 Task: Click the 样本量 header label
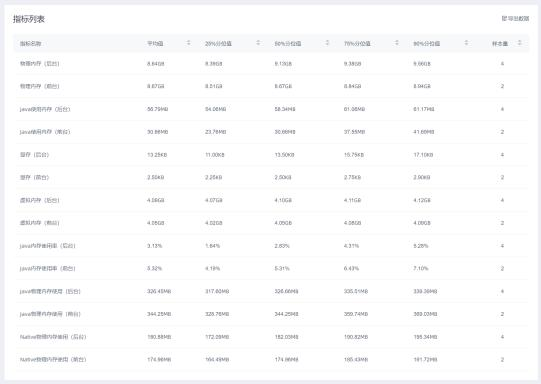(500, 43)
